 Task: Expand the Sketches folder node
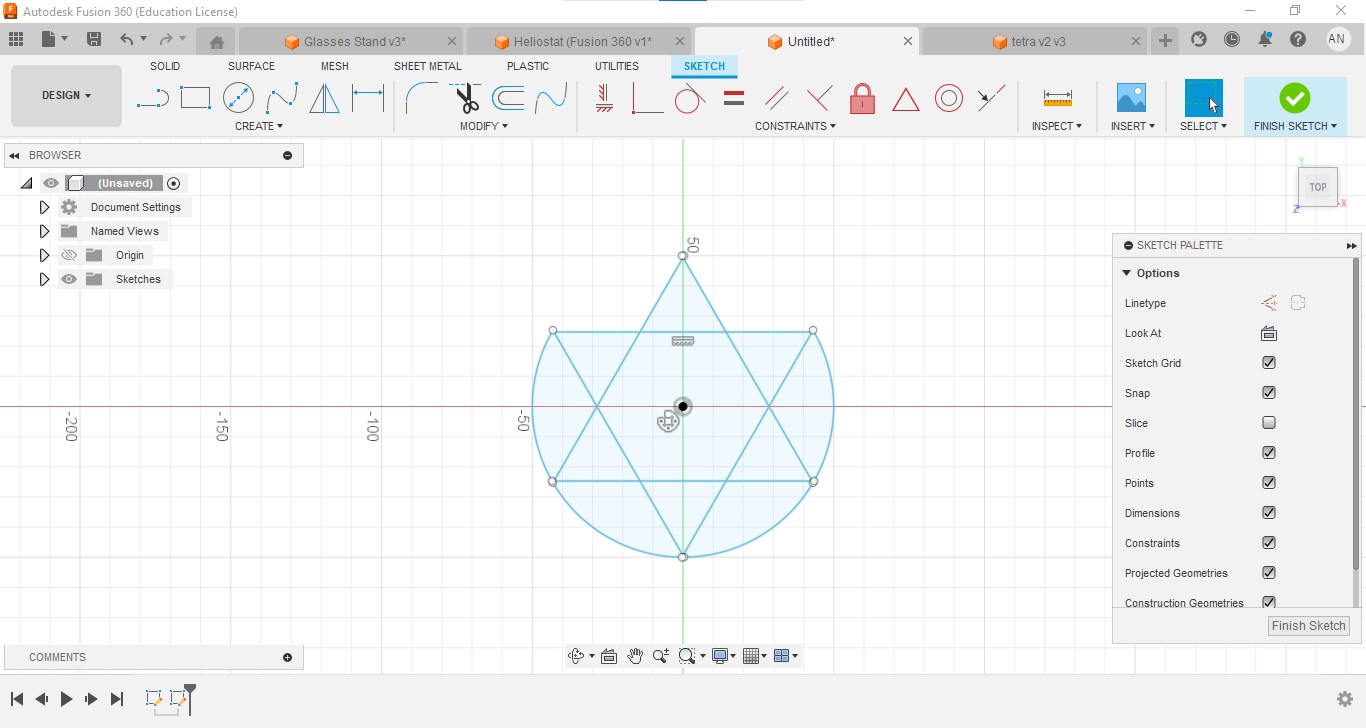coord(44,279)
